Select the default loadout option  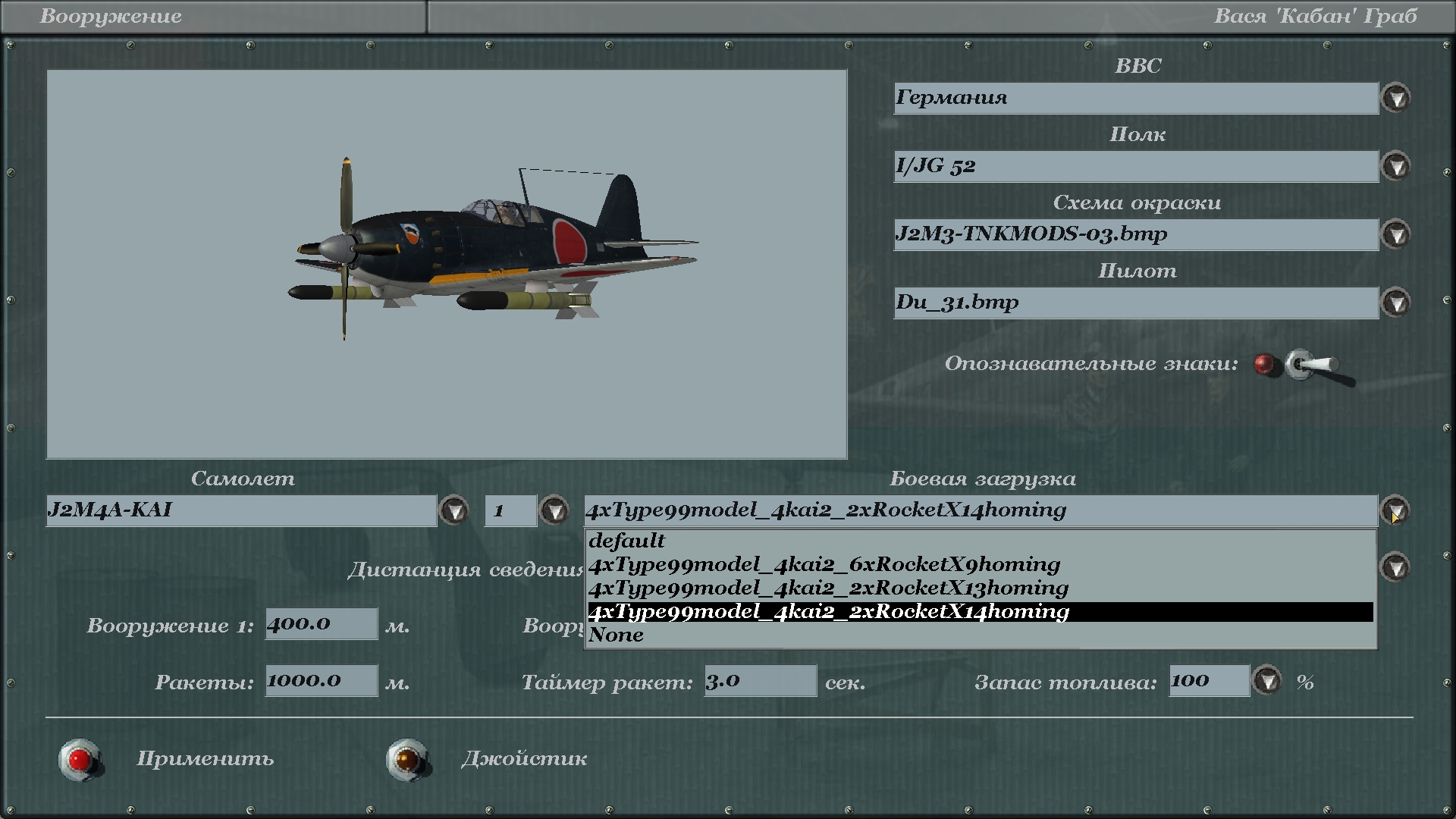click(x=626, y=541)
